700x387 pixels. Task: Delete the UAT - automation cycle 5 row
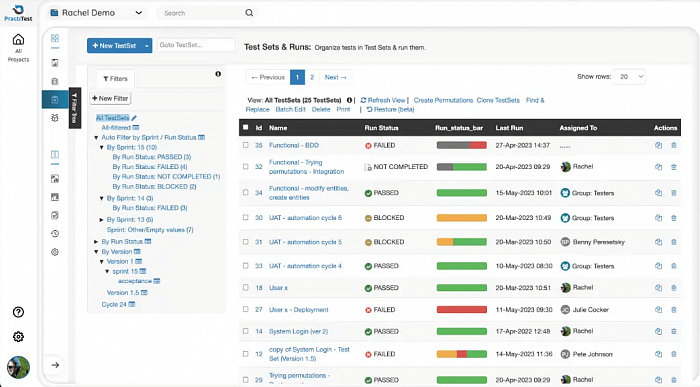[674, 242]
